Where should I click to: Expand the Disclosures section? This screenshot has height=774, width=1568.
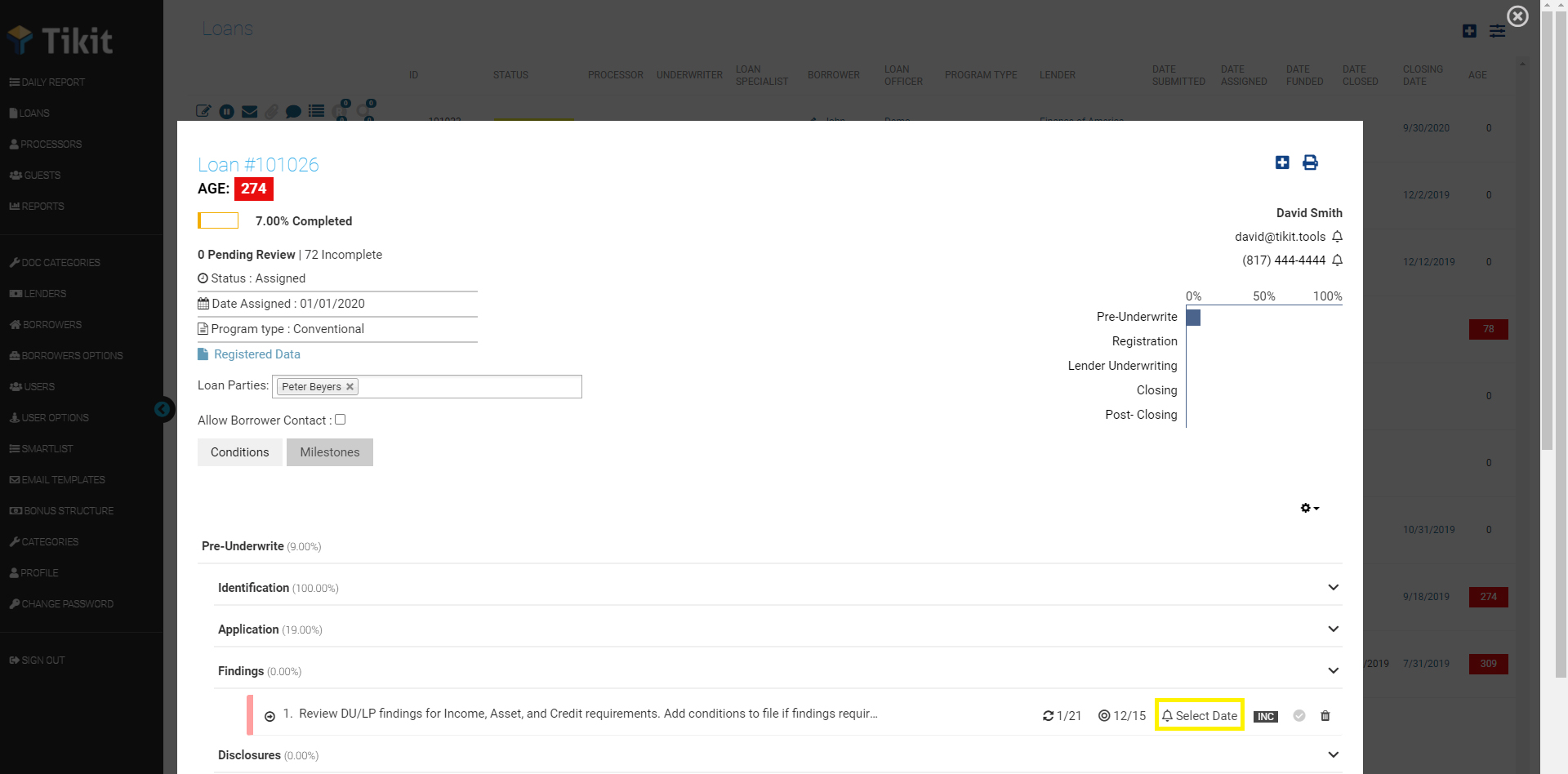[x=1333, y=754]
